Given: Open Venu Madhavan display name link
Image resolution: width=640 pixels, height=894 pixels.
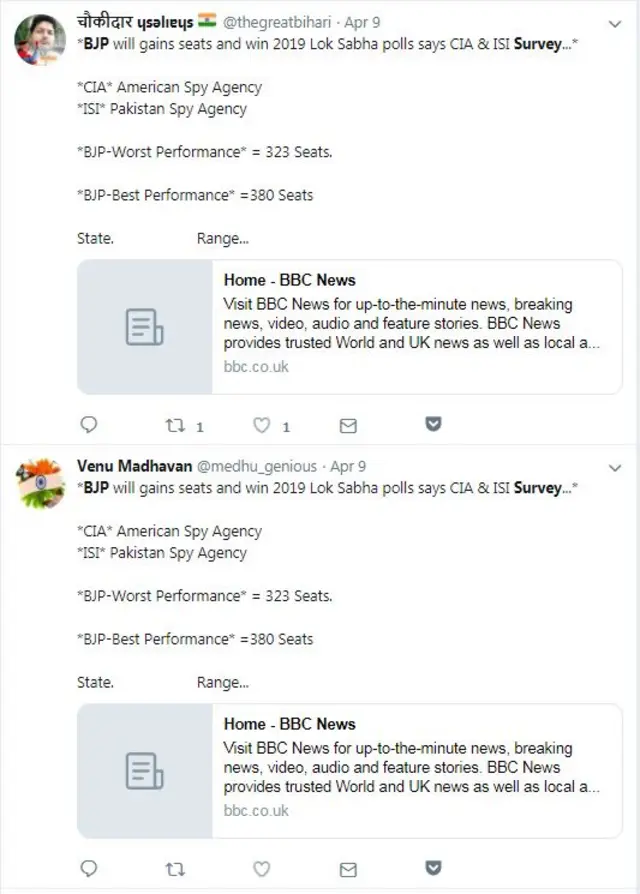Looking at the screenshot, I should [x=134, y=466].
